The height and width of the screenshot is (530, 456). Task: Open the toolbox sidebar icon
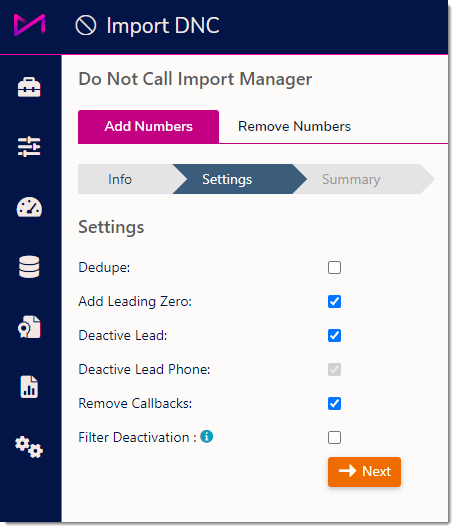(29, 87)
